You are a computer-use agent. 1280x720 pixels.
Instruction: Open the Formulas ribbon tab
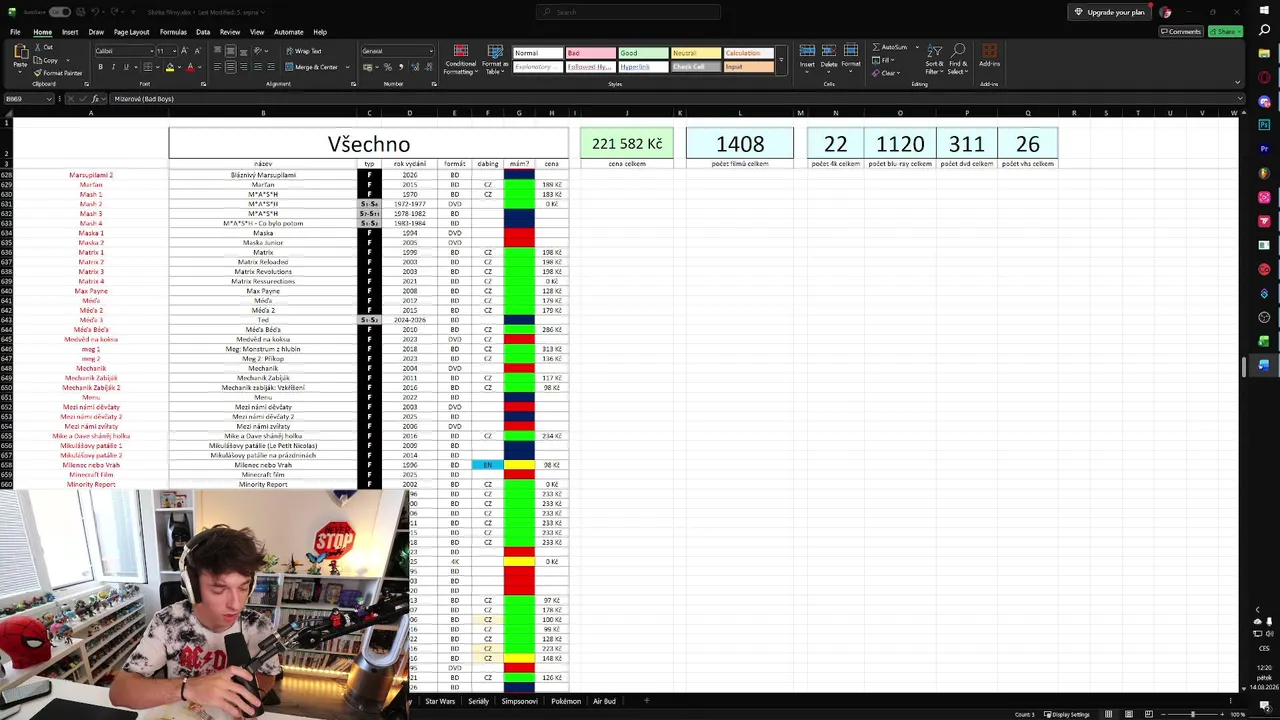(x=173, y=32)
